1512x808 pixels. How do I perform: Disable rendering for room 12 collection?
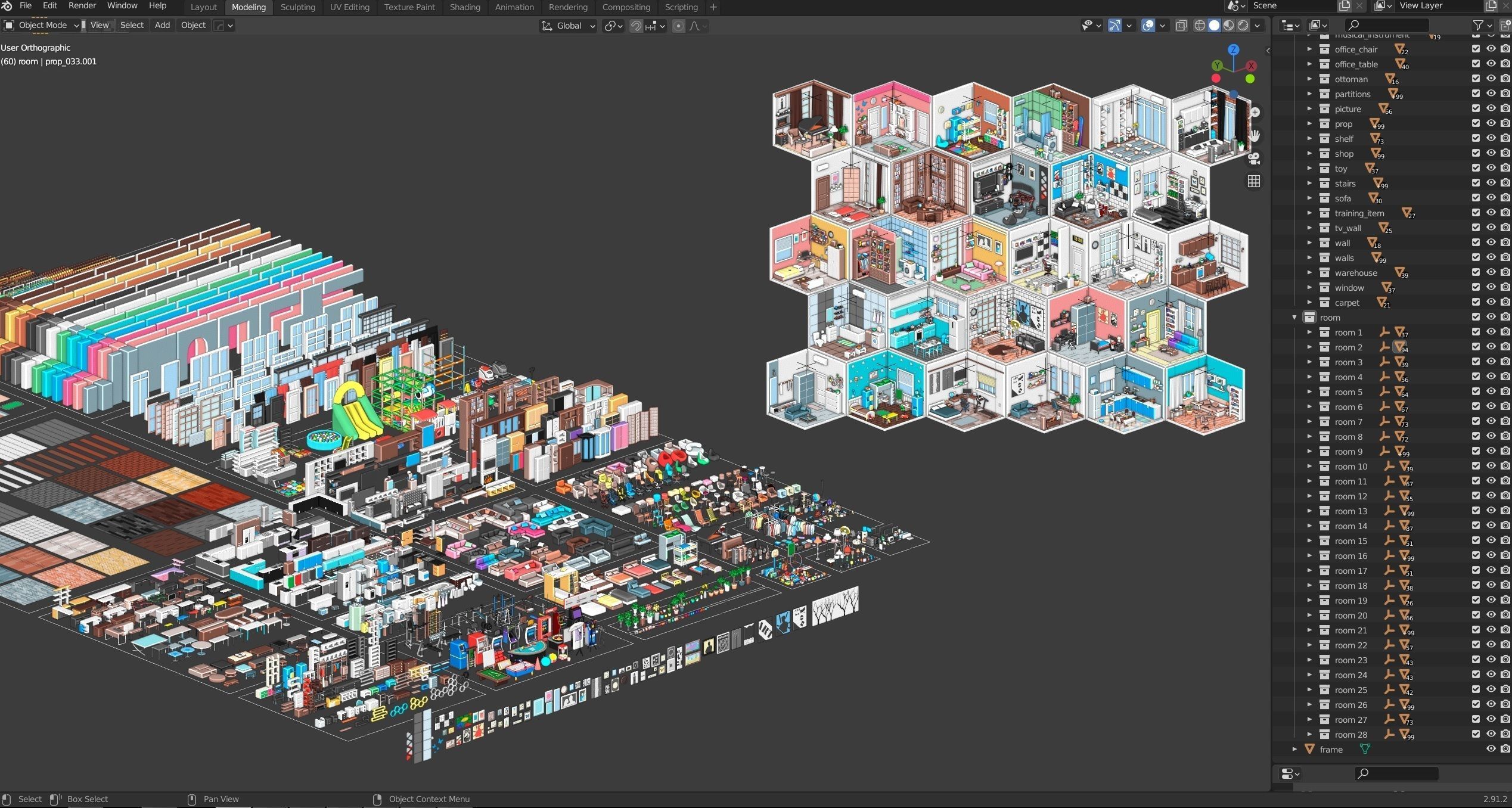click(1505, 496)
